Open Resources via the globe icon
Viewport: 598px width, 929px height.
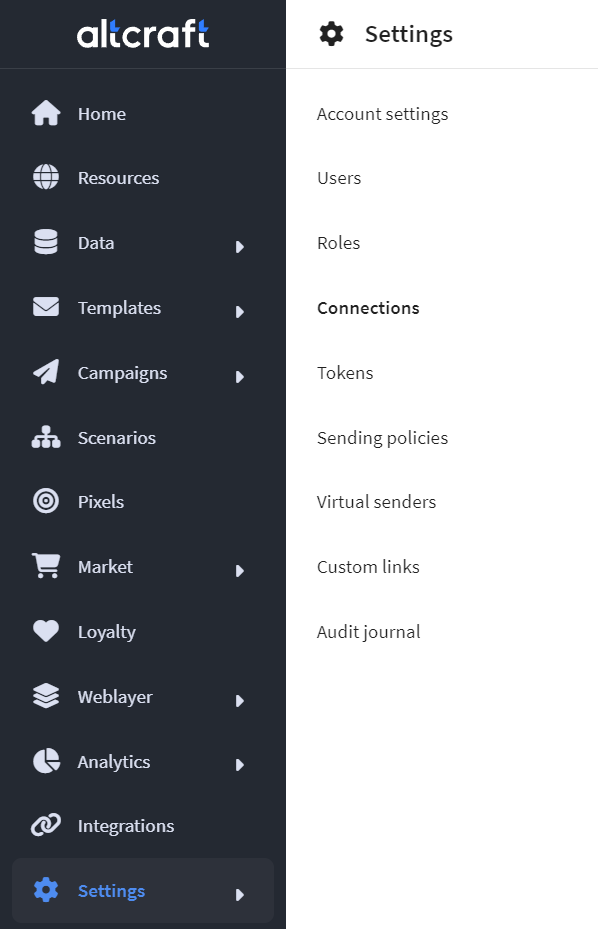(x=46, y=177)
